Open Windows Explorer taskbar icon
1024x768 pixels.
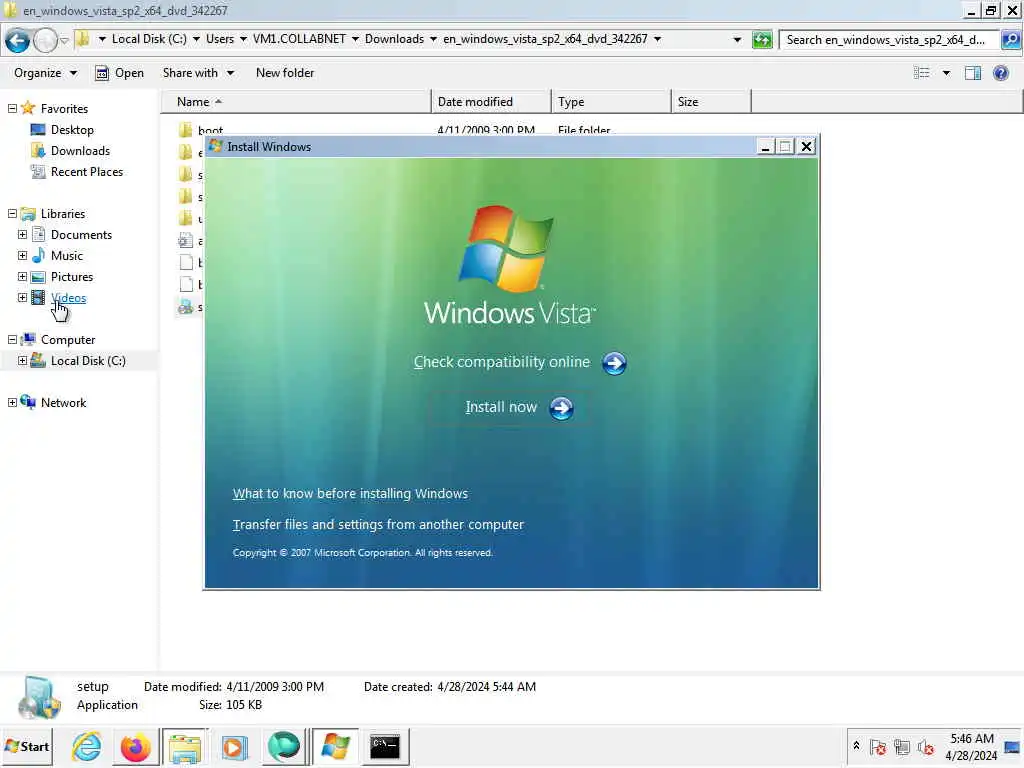point(185,746)
